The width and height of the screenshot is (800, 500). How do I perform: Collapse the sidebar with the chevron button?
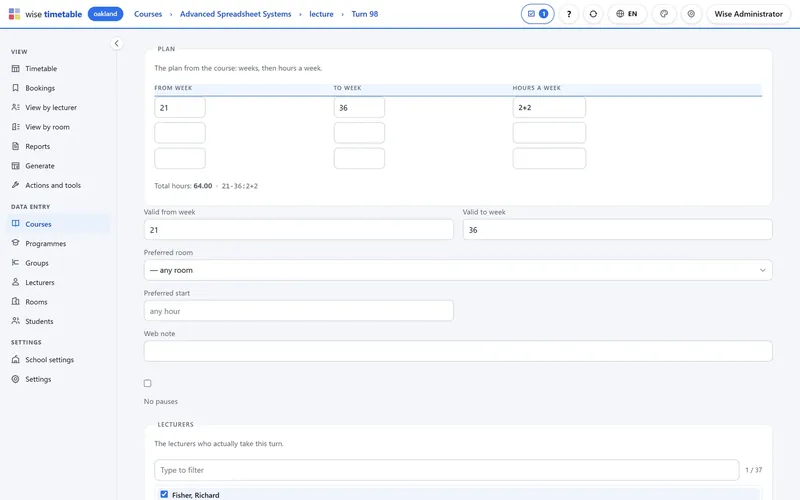(x=116, y=43)
